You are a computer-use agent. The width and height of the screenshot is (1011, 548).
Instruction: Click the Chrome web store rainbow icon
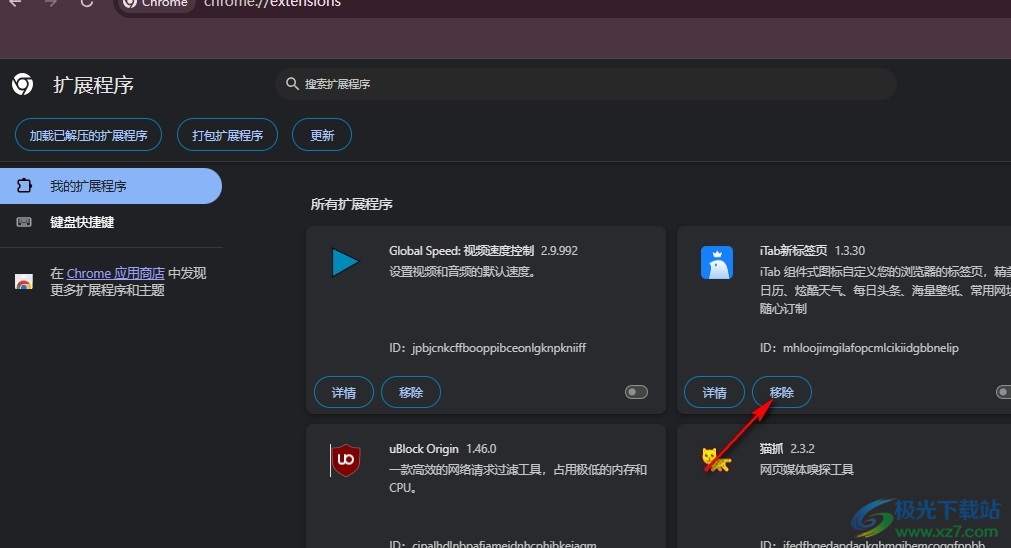(24, 282)
